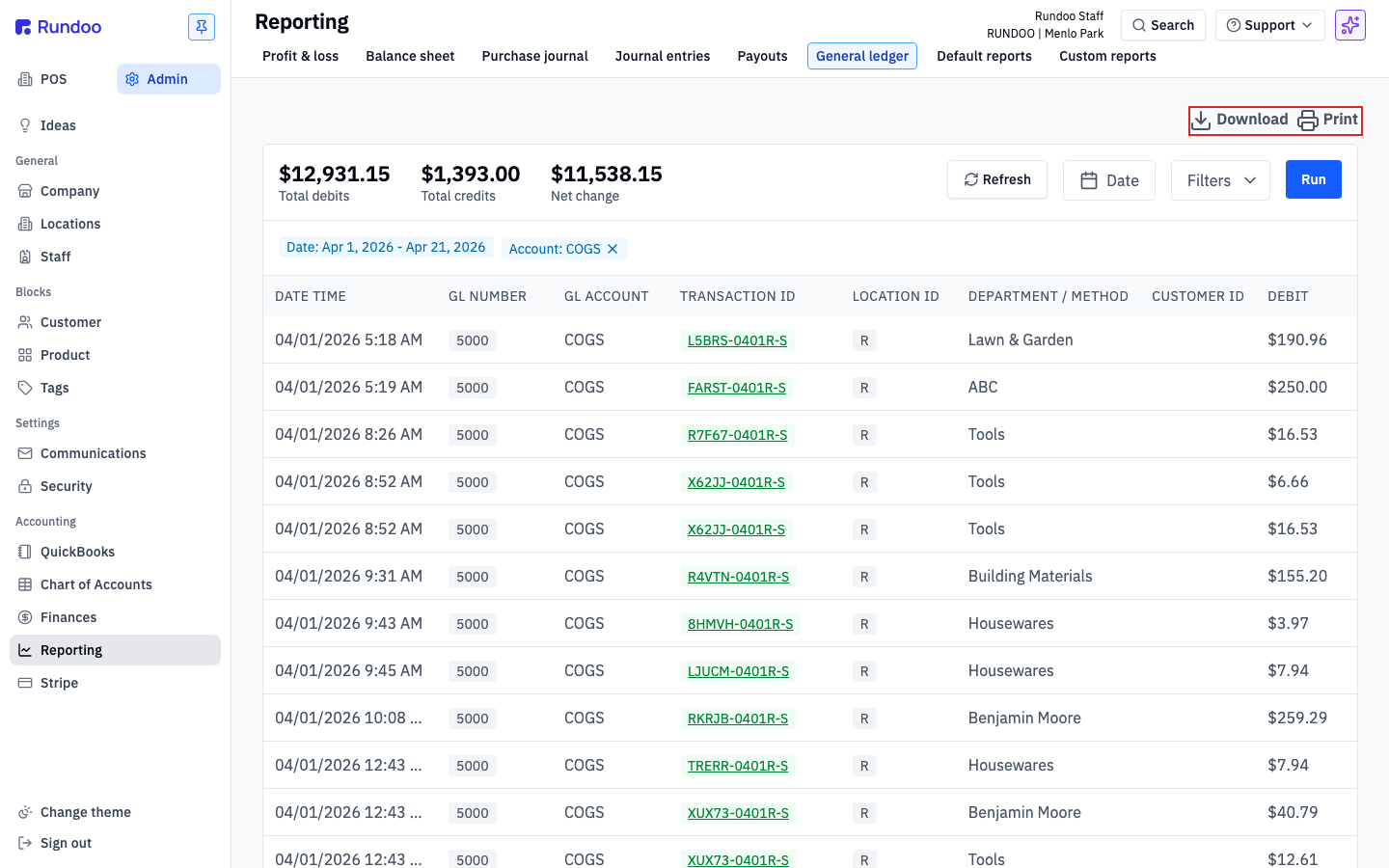Open the AI sparkle assistant icon
Screen dimensions: 1389x868
click(1350, 25)
